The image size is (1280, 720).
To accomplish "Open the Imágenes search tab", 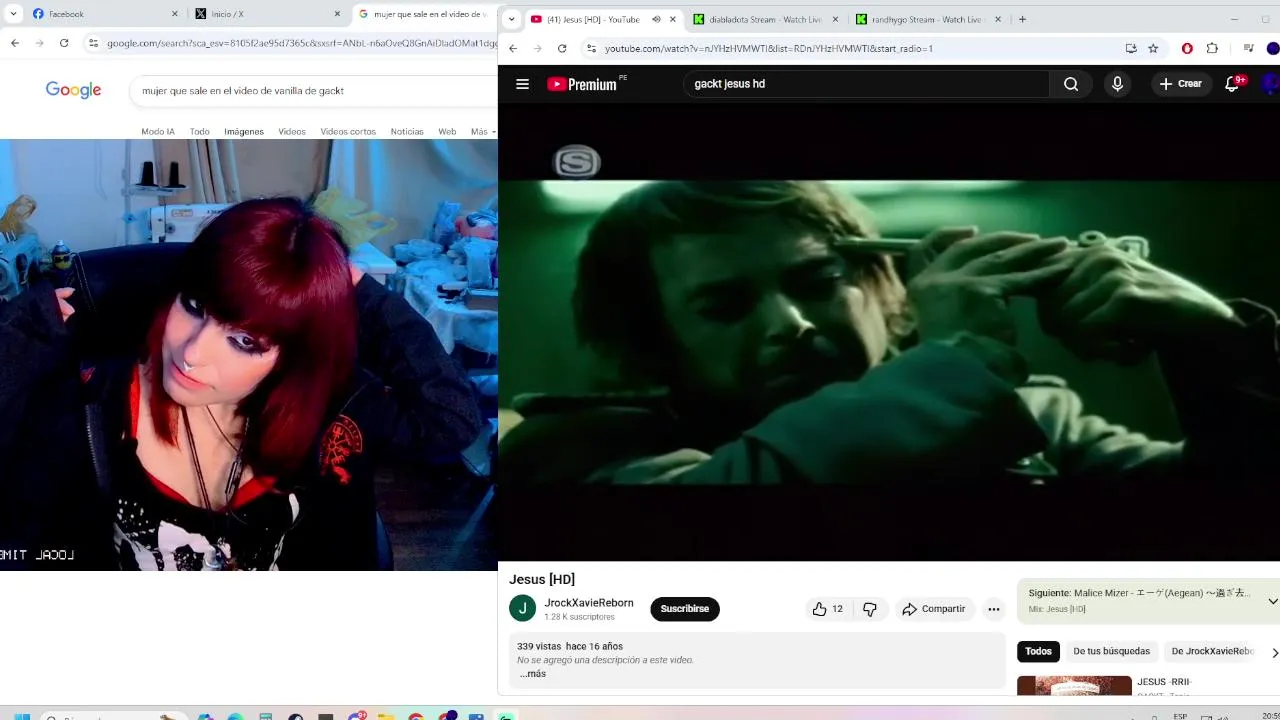I will (x=244, y=132).
